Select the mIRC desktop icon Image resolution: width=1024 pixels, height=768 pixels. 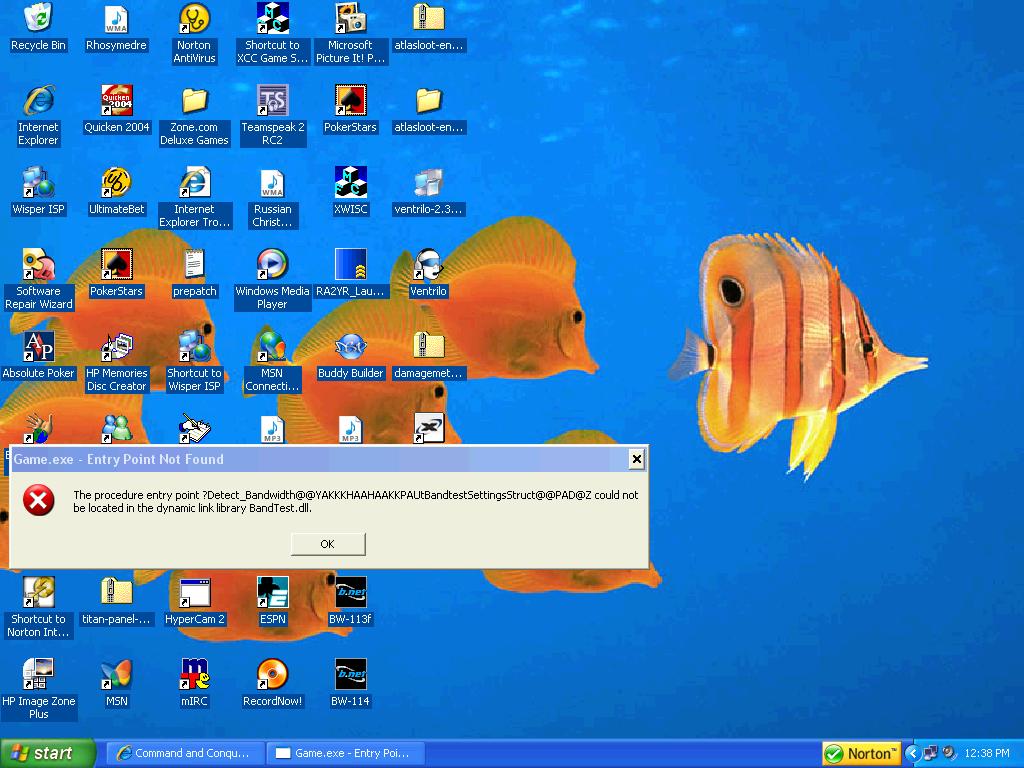tap(194, 675)
